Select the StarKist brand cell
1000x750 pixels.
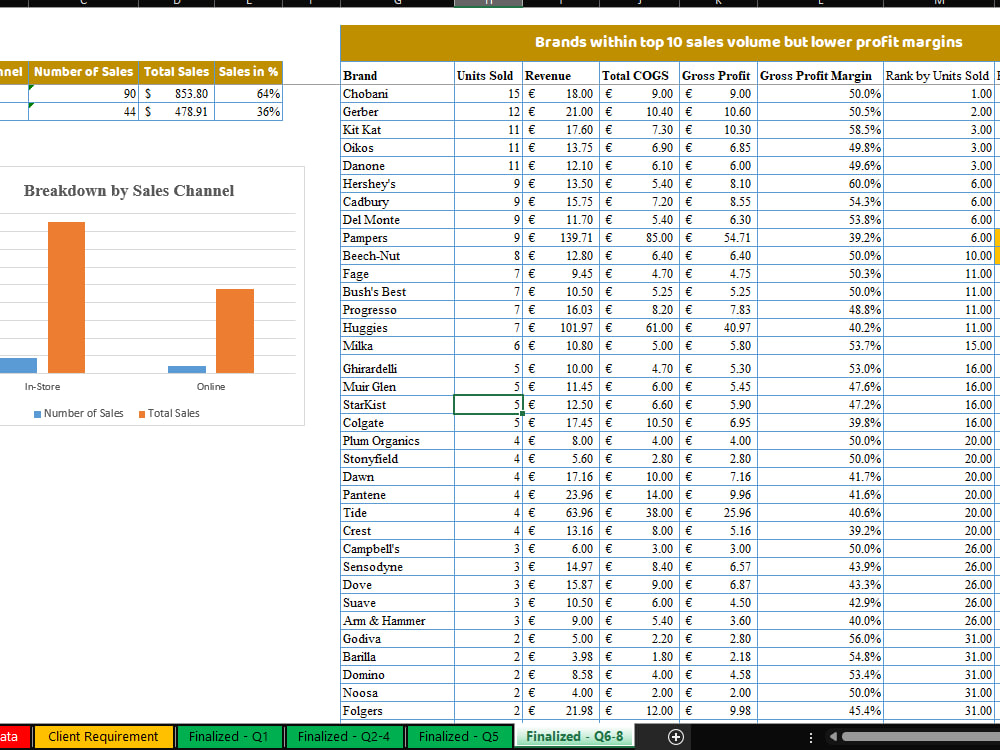tap(397, 404)
